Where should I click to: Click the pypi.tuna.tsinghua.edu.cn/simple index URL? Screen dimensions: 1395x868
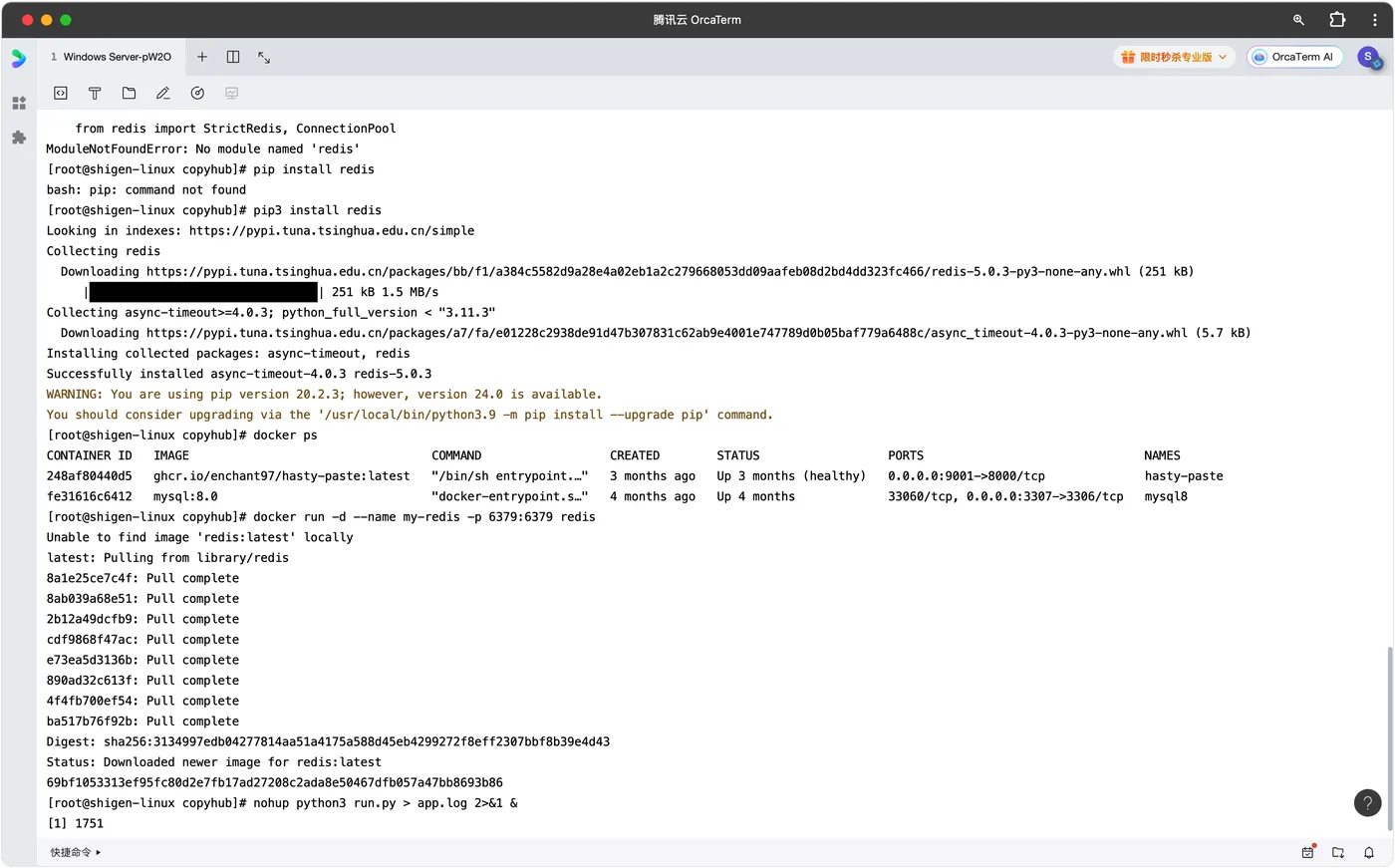332,230
